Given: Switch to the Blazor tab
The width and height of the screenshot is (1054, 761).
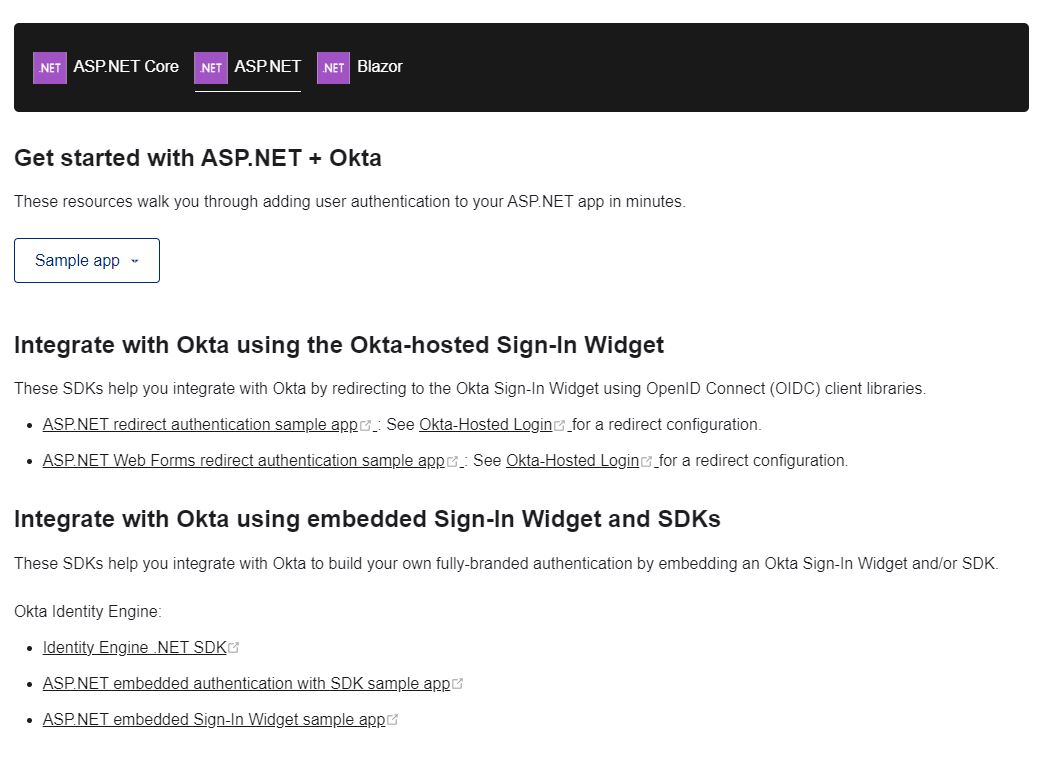Looking at the screenshot, I should (x=379, y=67).
